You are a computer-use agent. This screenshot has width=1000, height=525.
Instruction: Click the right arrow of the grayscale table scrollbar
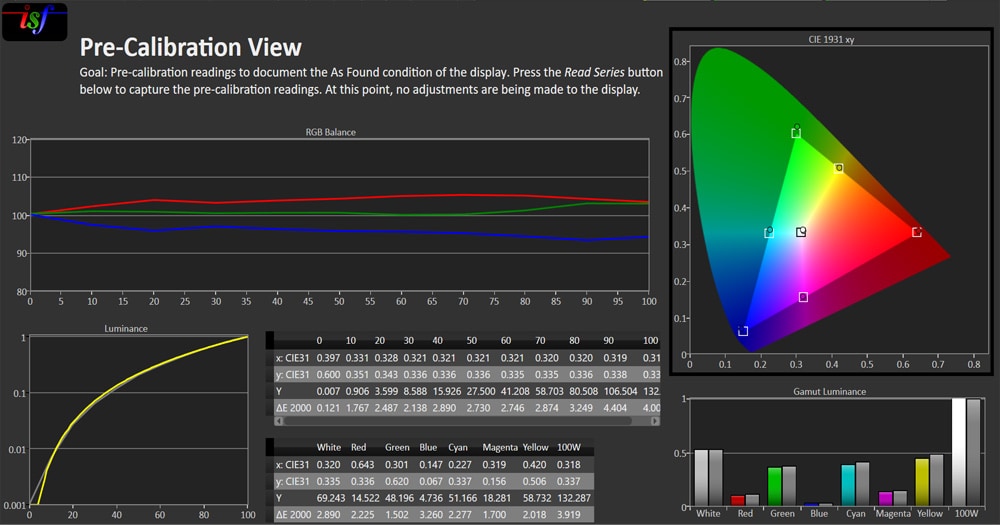(x=655, y=421)
